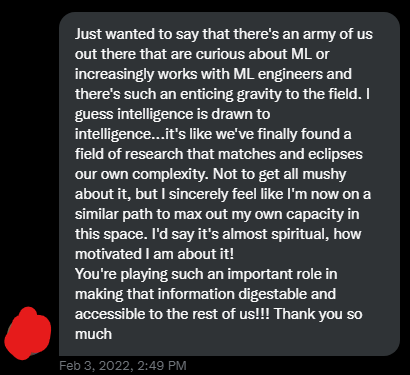Click the phrase 'Not to get all mushy'
Image resolution: width=410 pixels, height=375 pixels.
click(x=280, y=174)
